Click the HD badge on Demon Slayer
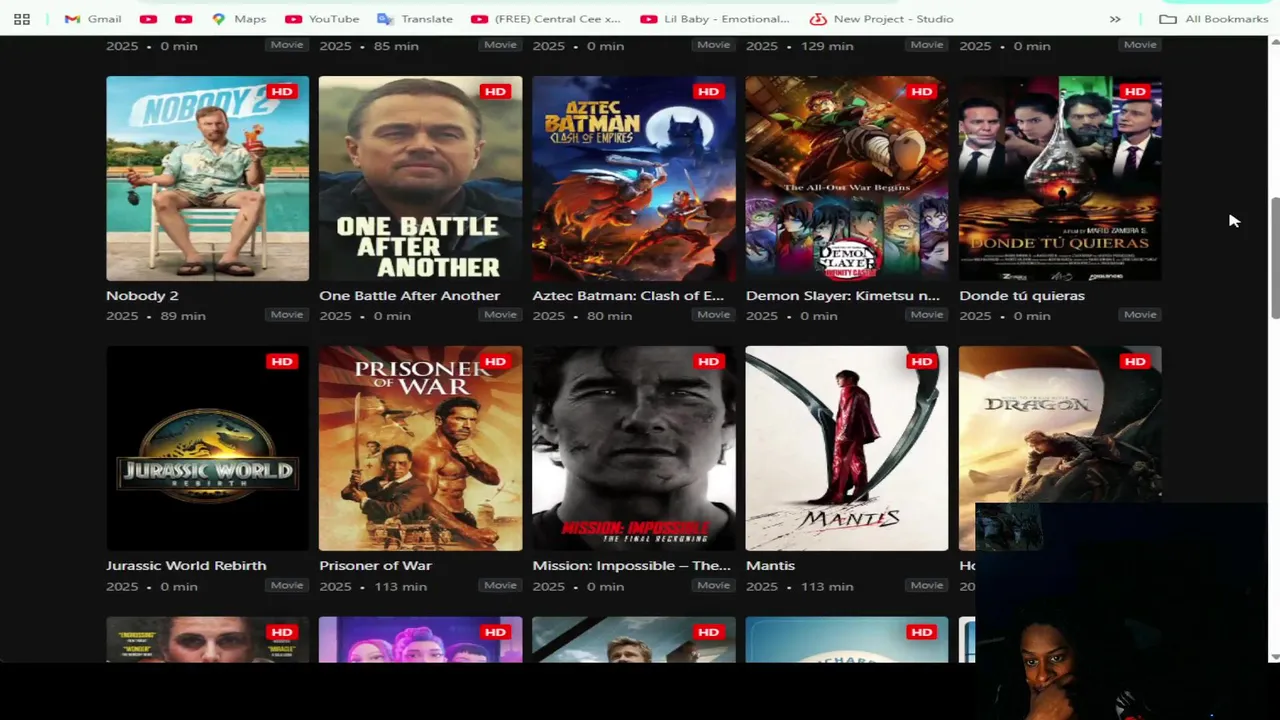This screenshot has width=1280, height=720. [x=921, y=91]
